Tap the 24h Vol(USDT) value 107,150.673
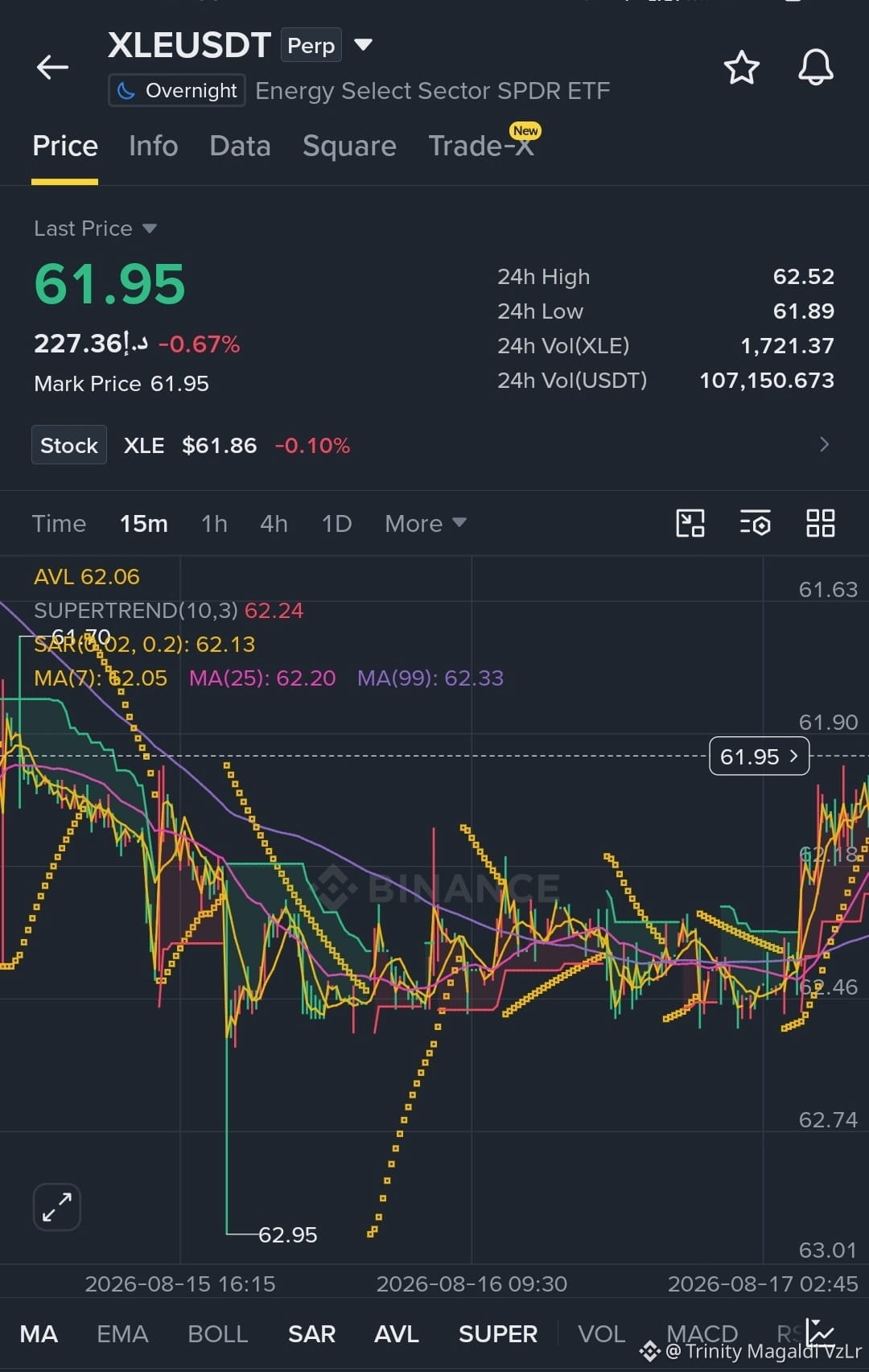Viewport: 869px width, 1372px height. [x=767, y=381]
